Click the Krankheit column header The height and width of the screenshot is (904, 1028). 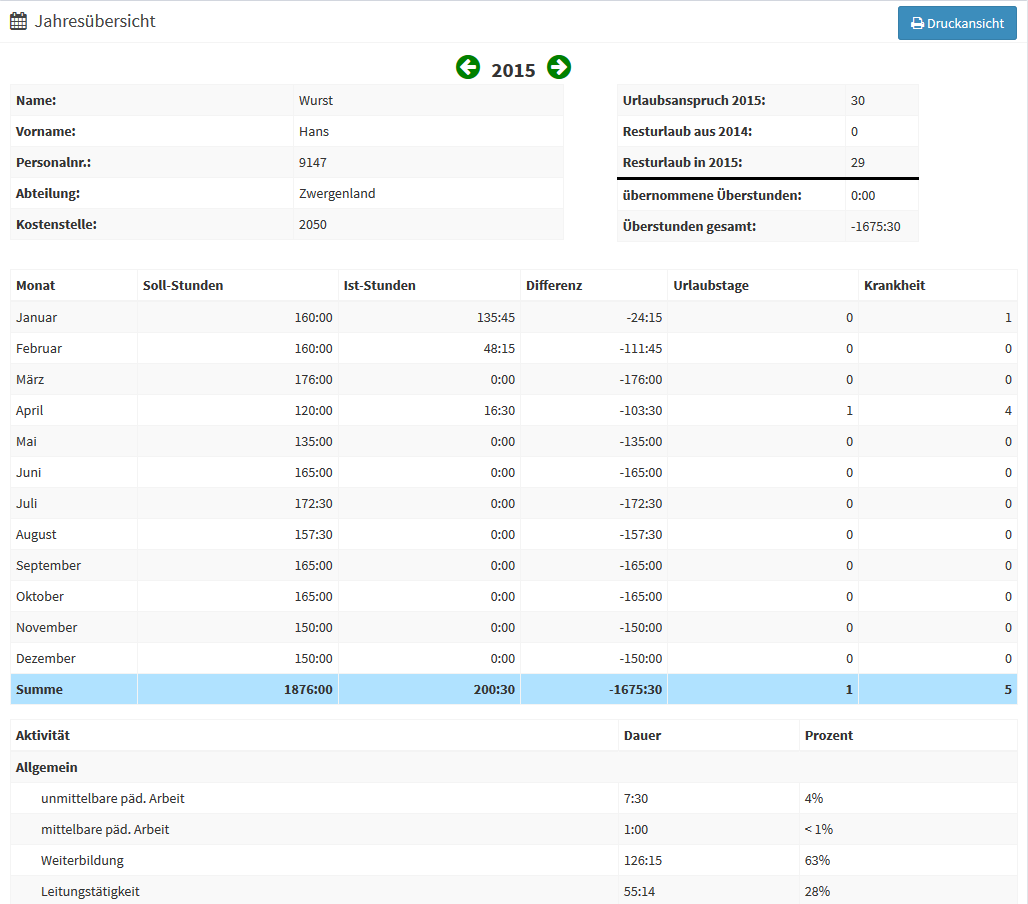point(894,285)
